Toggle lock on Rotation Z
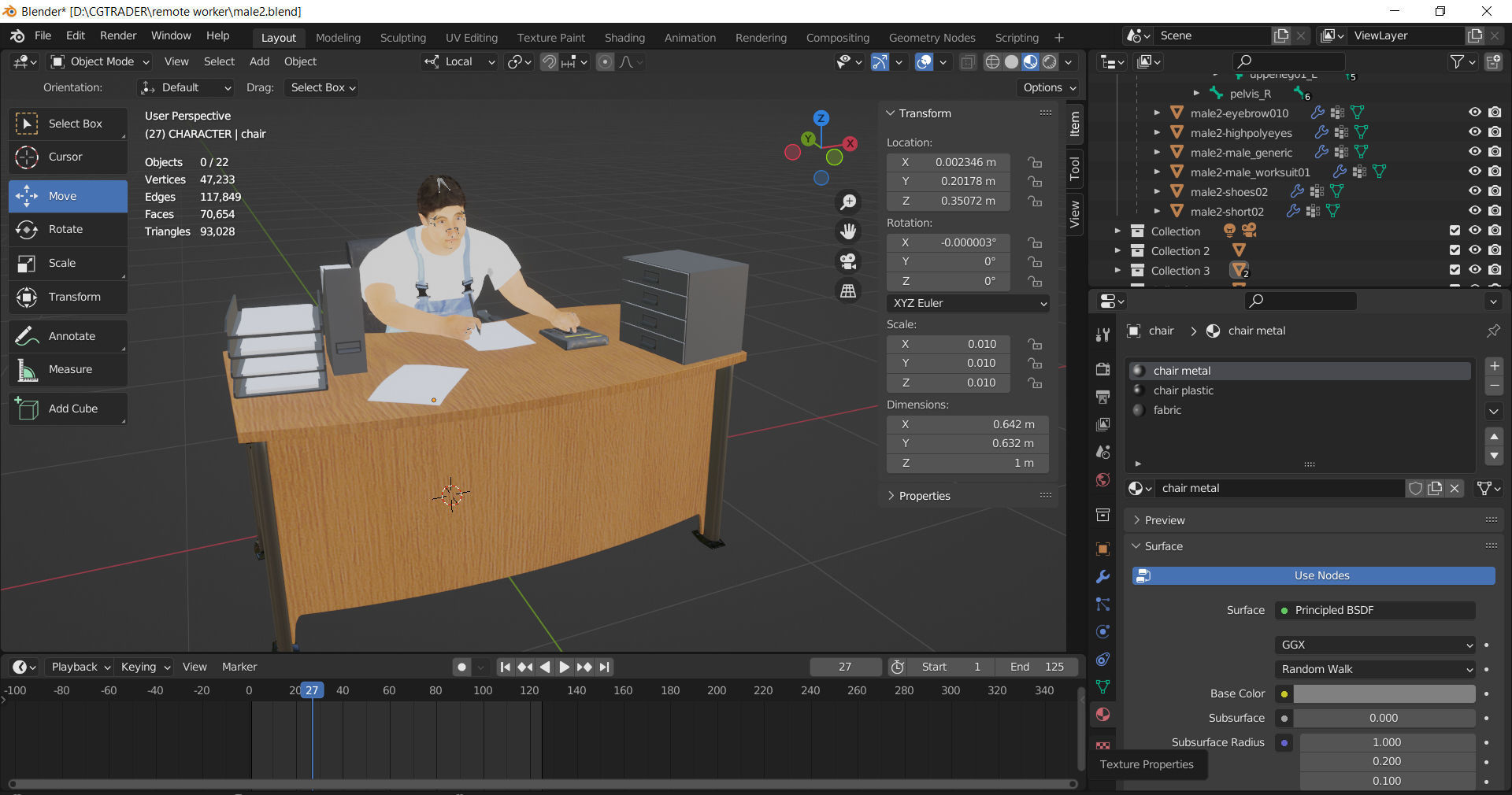Image resolution: width=1512 pixels, height=795 pixels. tap(1035, 281)
